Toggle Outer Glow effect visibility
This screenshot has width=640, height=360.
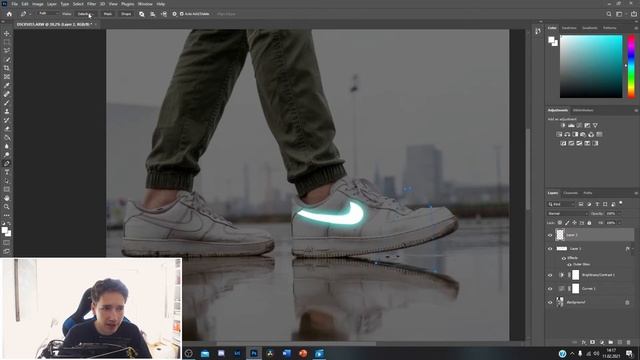569,264
